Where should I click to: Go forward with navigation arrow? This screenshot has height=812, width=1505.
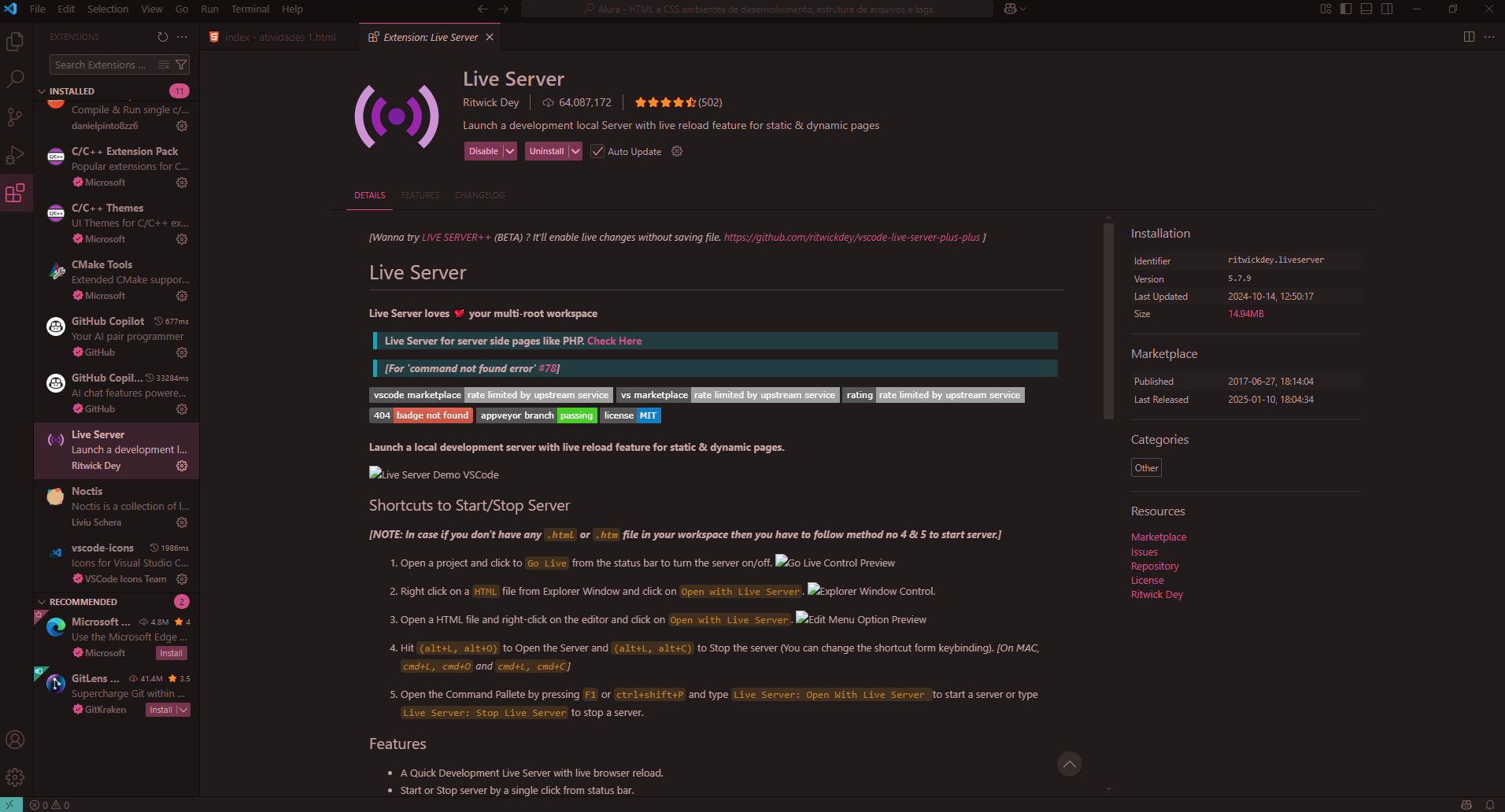tap(504, 9)
